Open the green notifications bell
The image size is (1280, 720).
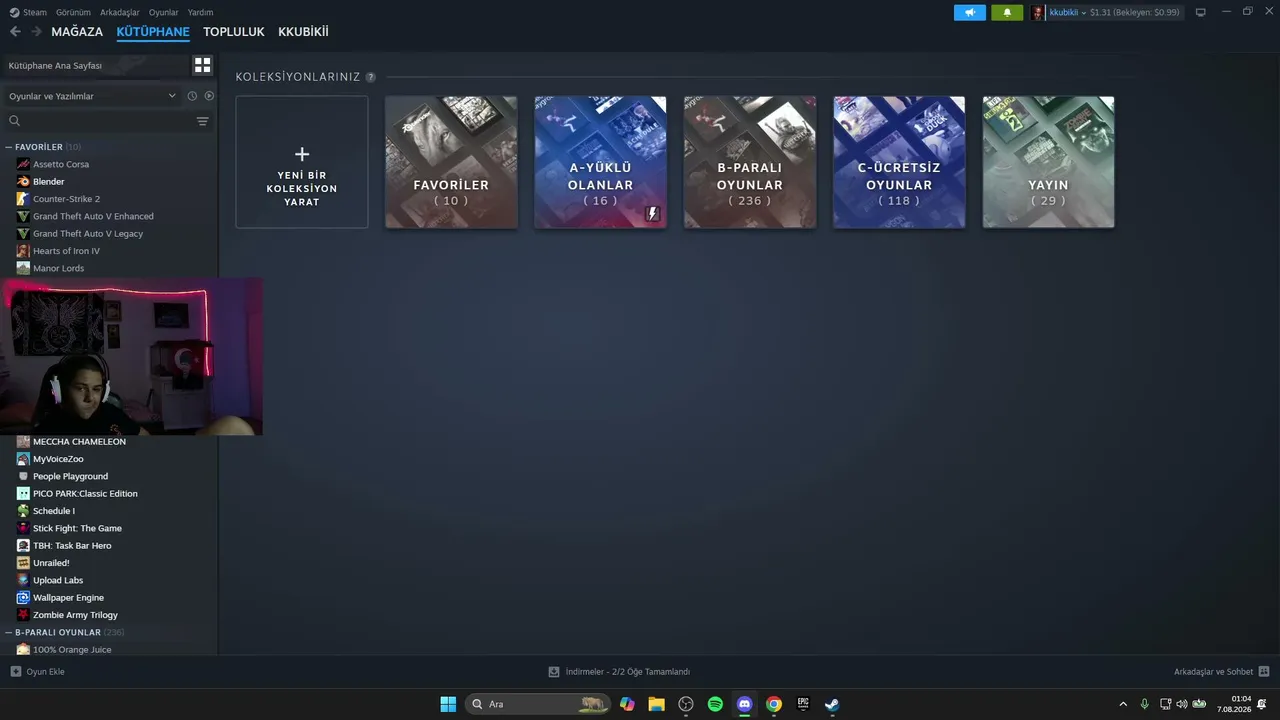(x=1007, y=12)
